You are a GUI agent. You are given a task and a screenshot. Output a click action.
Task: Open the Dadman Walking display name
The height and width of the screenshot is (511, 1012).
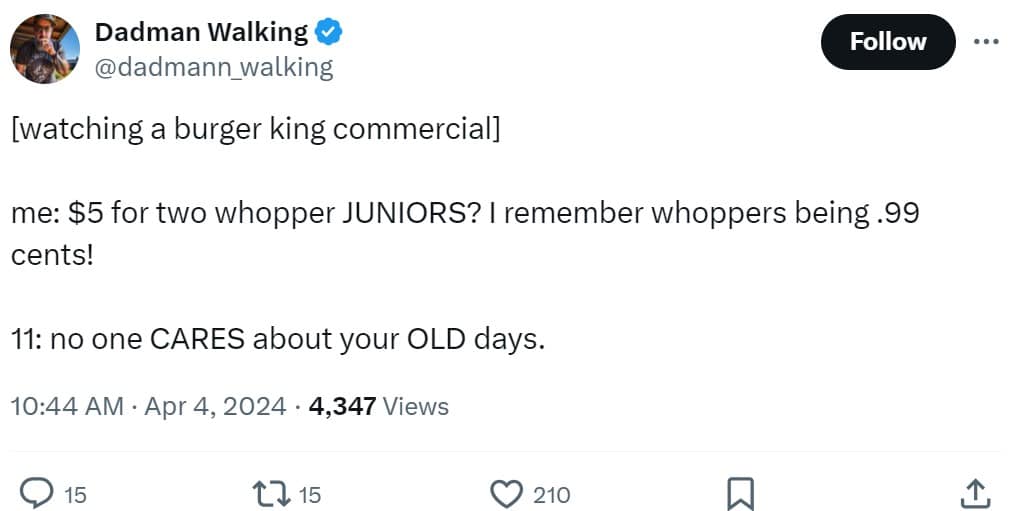(x=201, y=32)
